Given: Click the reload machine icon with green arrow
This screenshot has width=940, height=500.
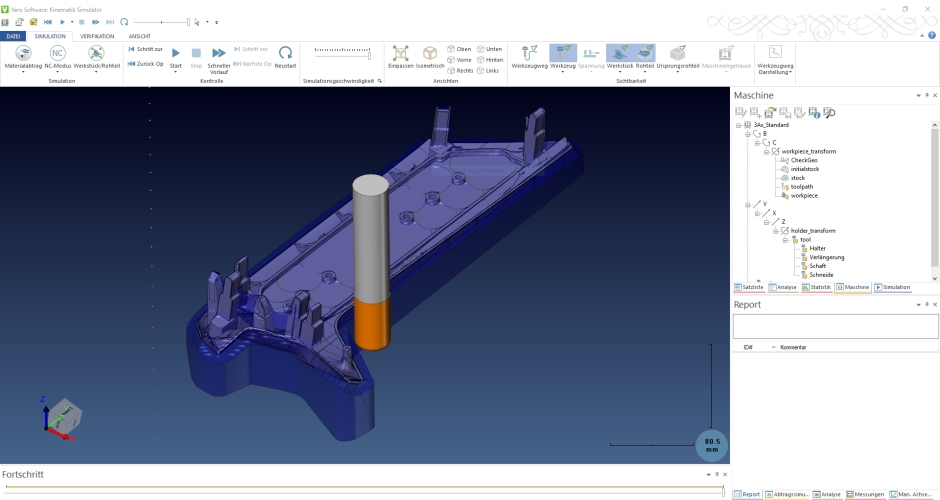Looking at the screenshot, I should (x=770, y=112).
